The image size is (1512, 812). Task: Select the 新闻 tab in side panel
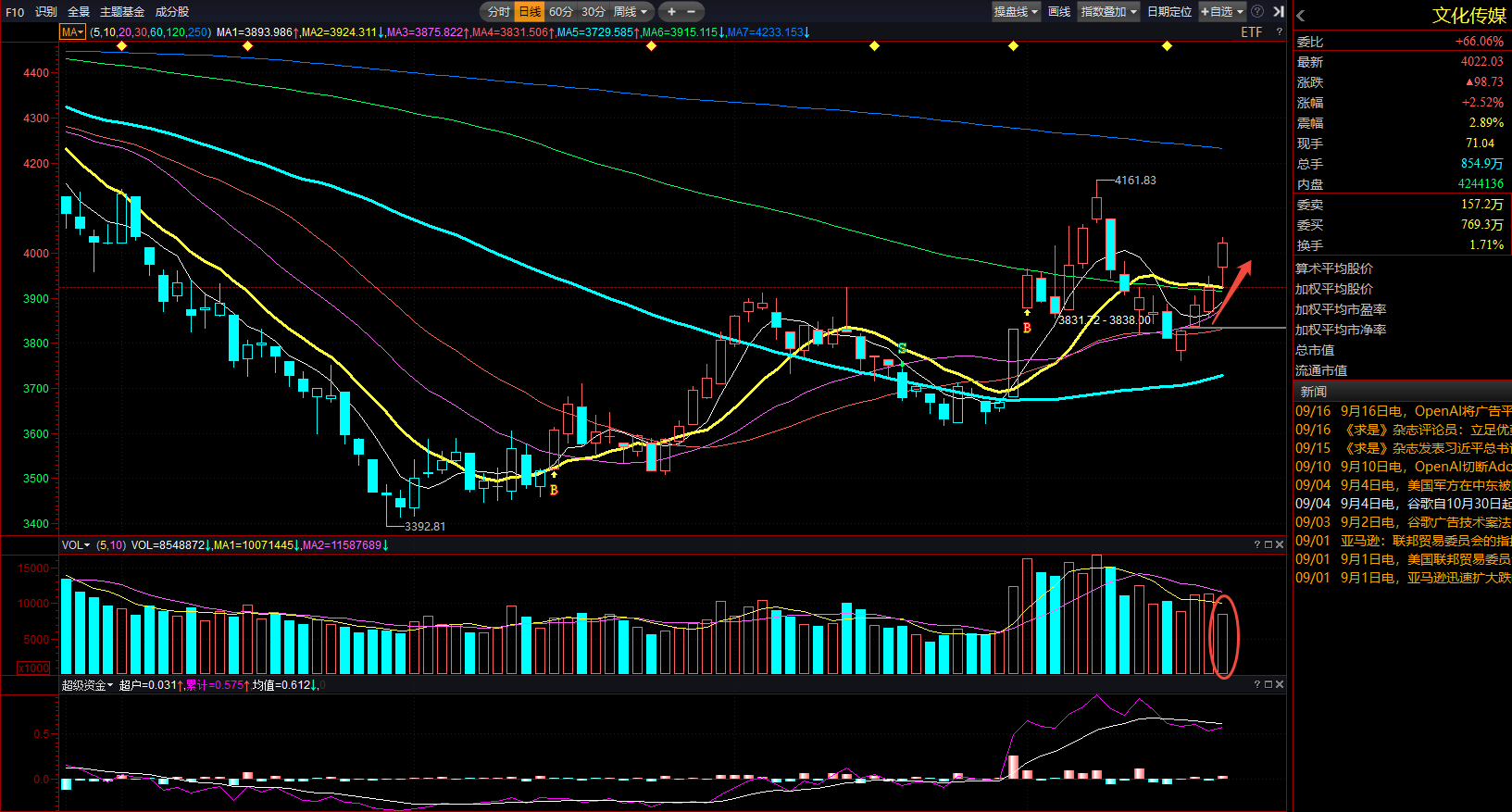[x=1314, y=392]
